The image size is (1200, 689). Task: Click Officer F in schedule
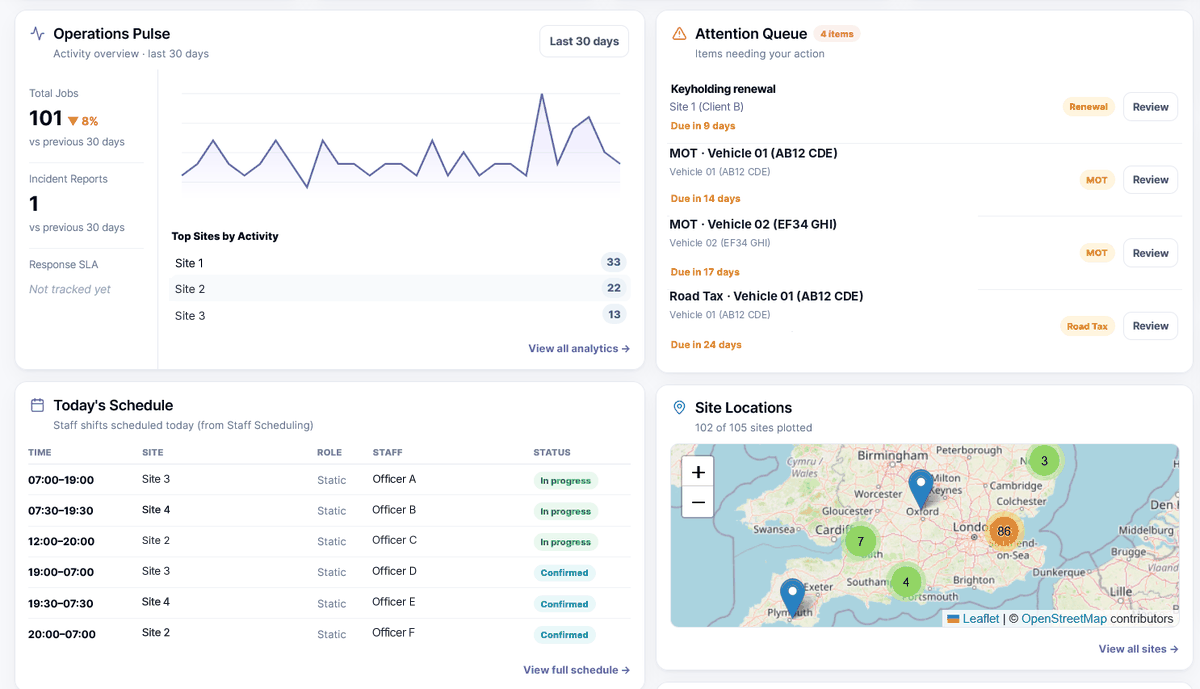tap(394, 632)
